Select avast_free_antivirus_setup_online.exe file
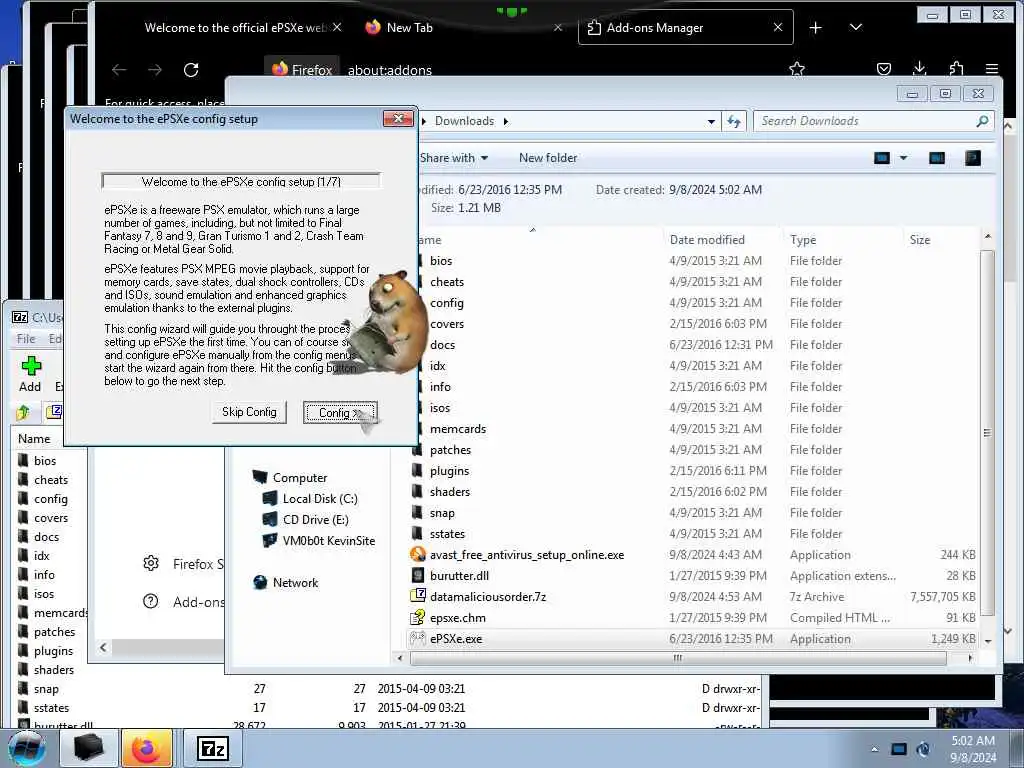 (526, 555)
